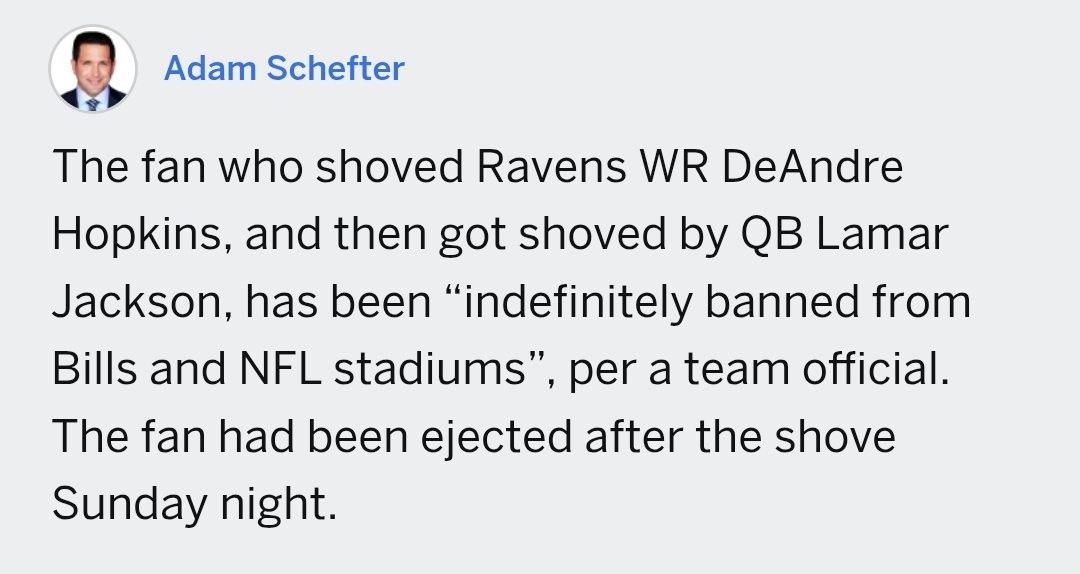Click Adam Schefter's profile photo
The width and height of the screenshot is (1080, 574).
[93, 69]
